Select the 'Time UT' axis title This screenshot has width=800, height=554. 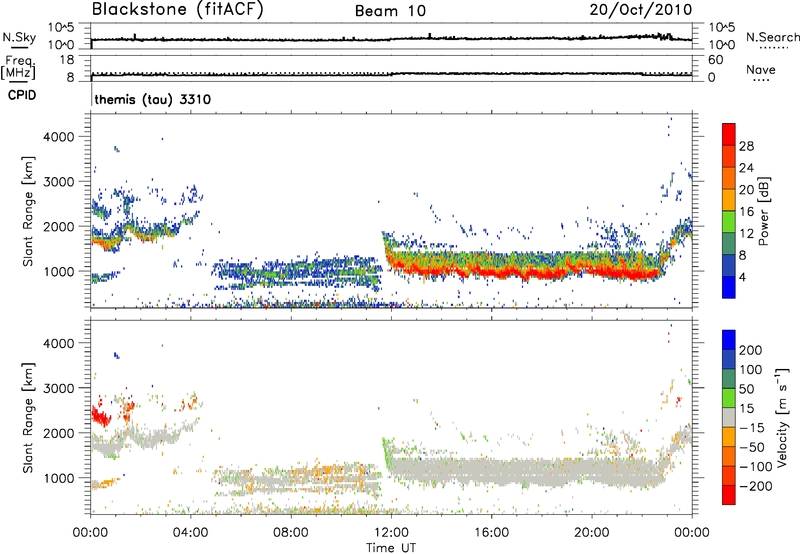click(391, 548)
